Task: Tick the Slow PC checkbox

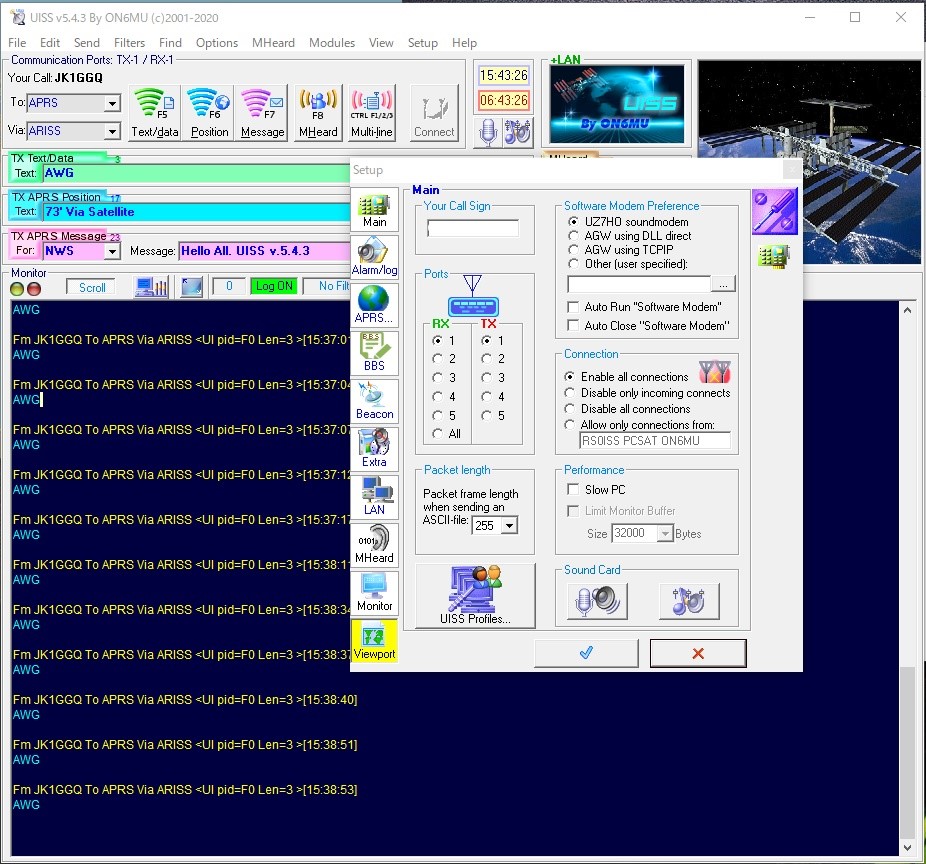Action: [573, 490]
